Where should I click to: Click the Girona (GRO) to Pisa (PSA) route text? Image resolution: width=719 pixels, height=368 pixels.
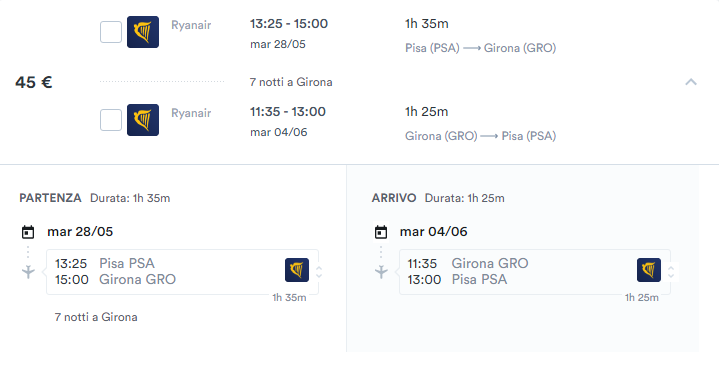click(481, 136)
